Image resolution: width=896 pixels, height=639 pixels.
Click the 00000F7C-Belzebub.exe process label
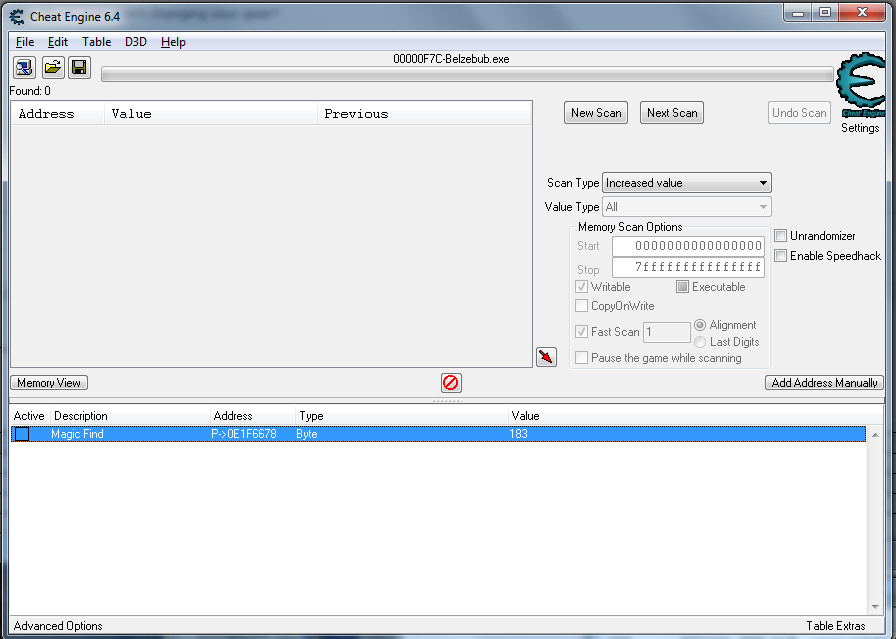[451, 59]
